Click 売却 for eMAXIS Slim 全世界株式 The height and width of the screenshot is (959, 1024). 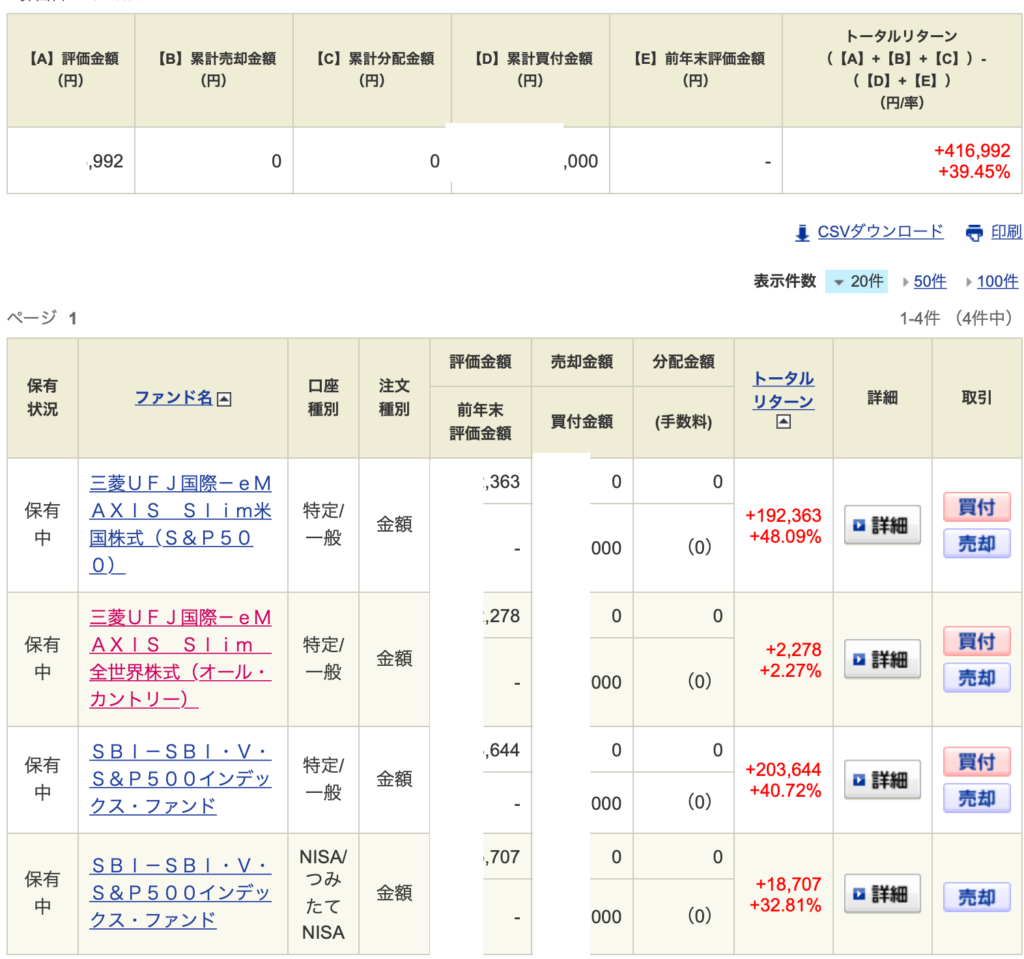pyautogui.click(x=976, y=677)
